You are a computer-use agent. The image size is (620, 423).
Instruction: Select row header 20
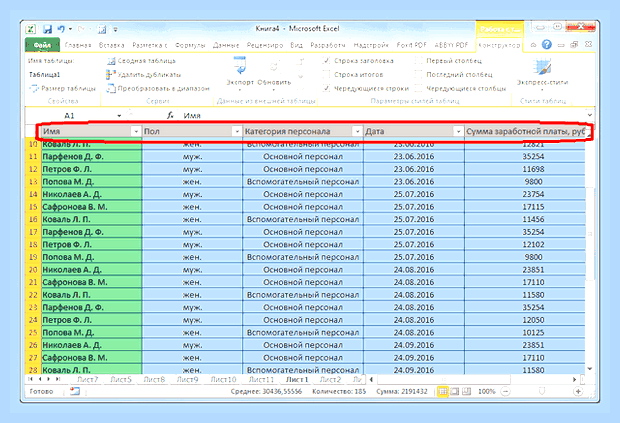(33, 270)
